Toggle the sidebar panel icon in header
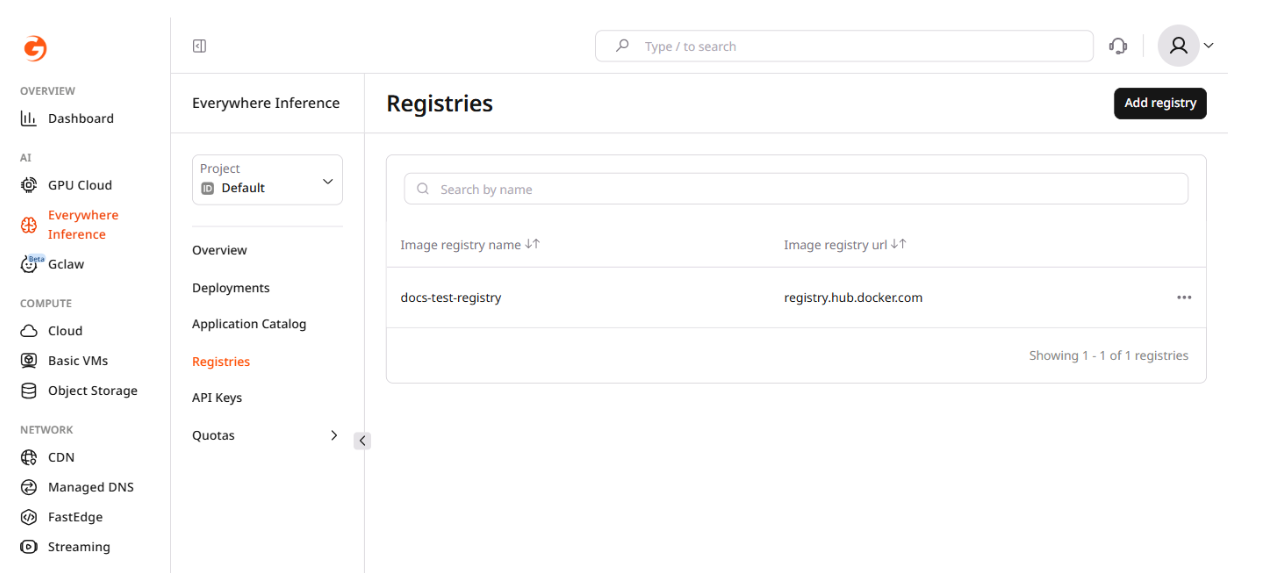Screen dimensions: 1263x573 click(x=199, y=46)
